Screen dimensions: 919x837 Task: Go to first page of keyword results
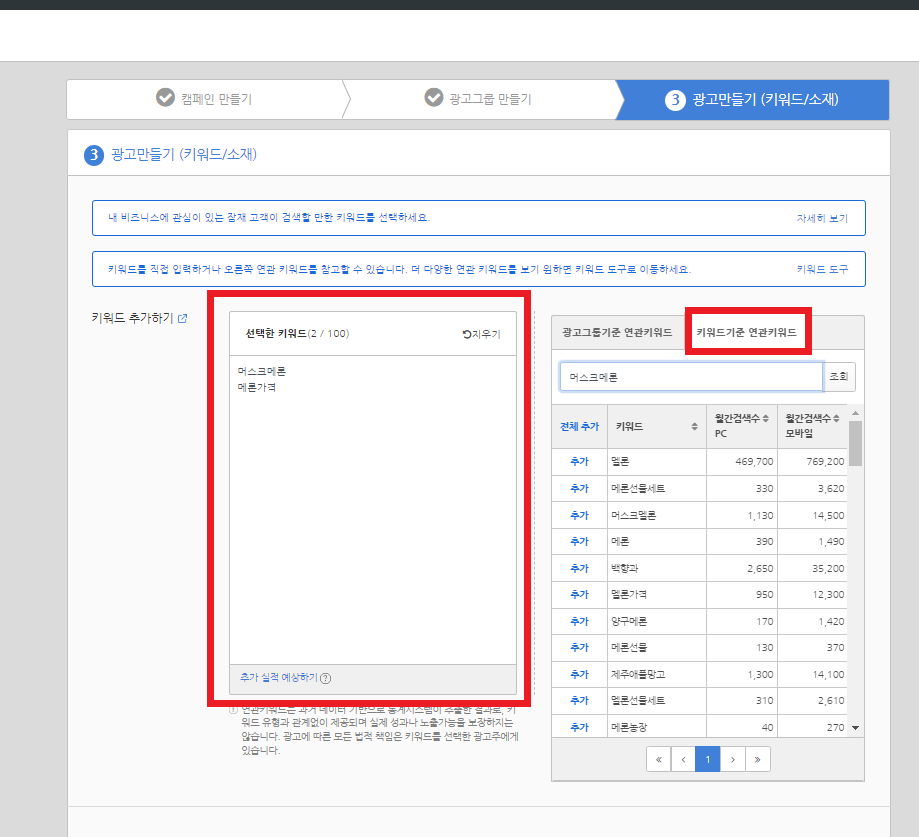click(x=659, y=760)
